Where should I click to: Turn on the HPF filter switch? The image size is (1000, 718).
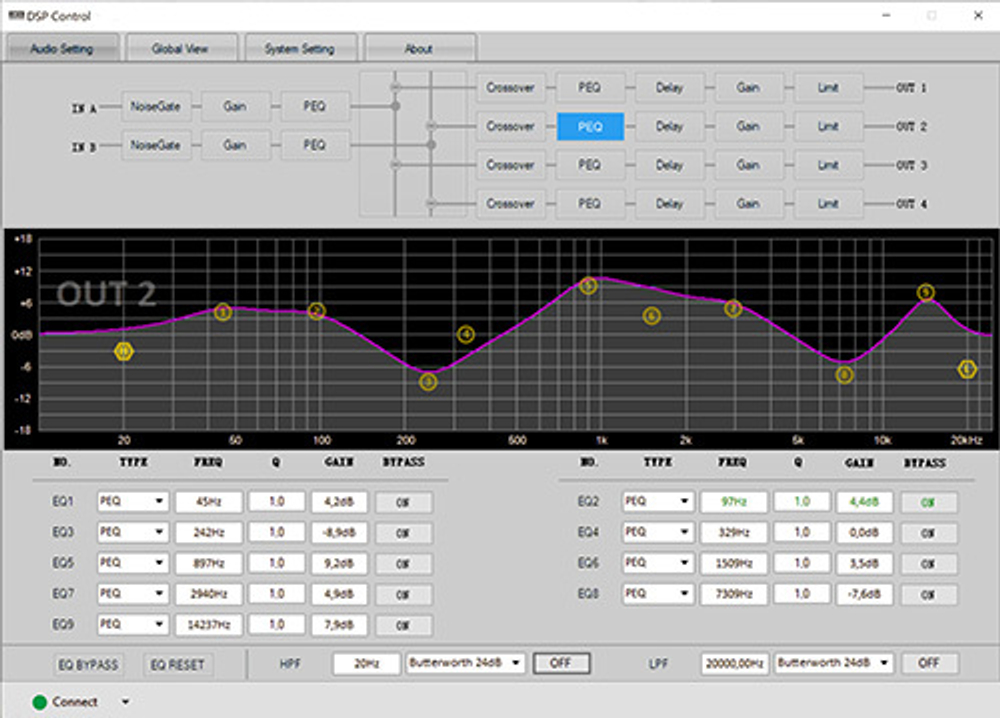(561, 663)
